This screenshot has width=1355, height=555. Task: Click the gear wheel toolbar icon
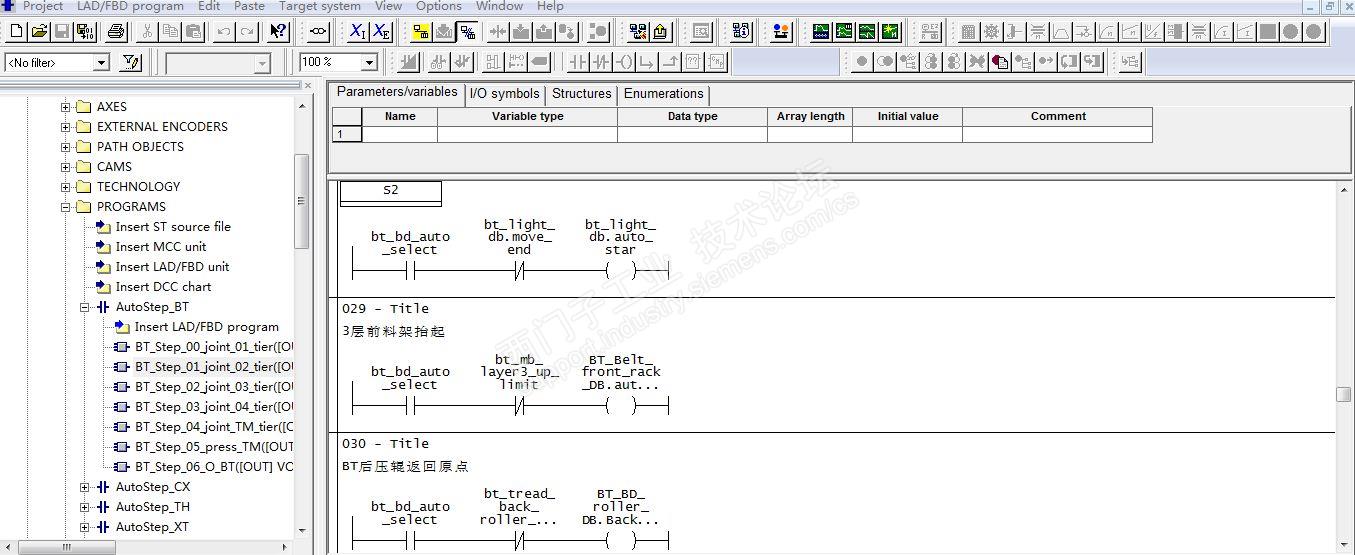(991, 32)
